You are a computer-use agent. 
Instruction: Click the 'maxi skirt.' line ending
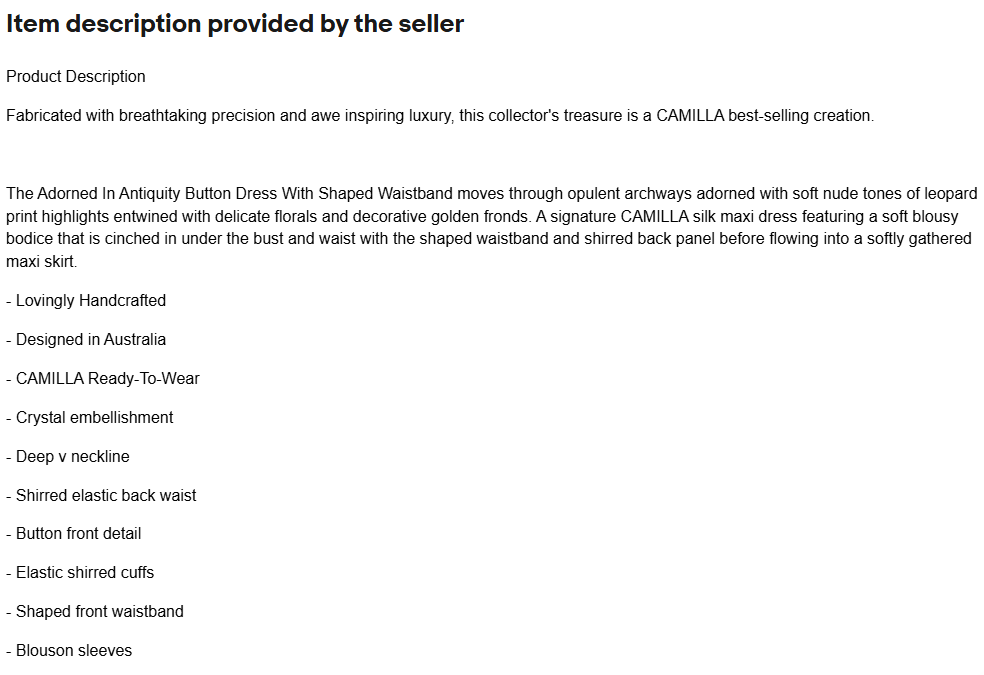tap(41, 262)
